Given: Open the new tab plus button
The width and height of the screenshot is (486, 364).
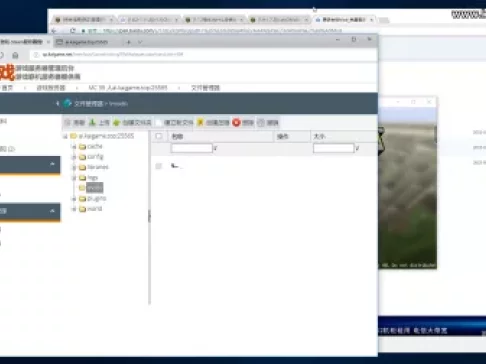Looking at the screenshot, I should click(x=129, y=42).
